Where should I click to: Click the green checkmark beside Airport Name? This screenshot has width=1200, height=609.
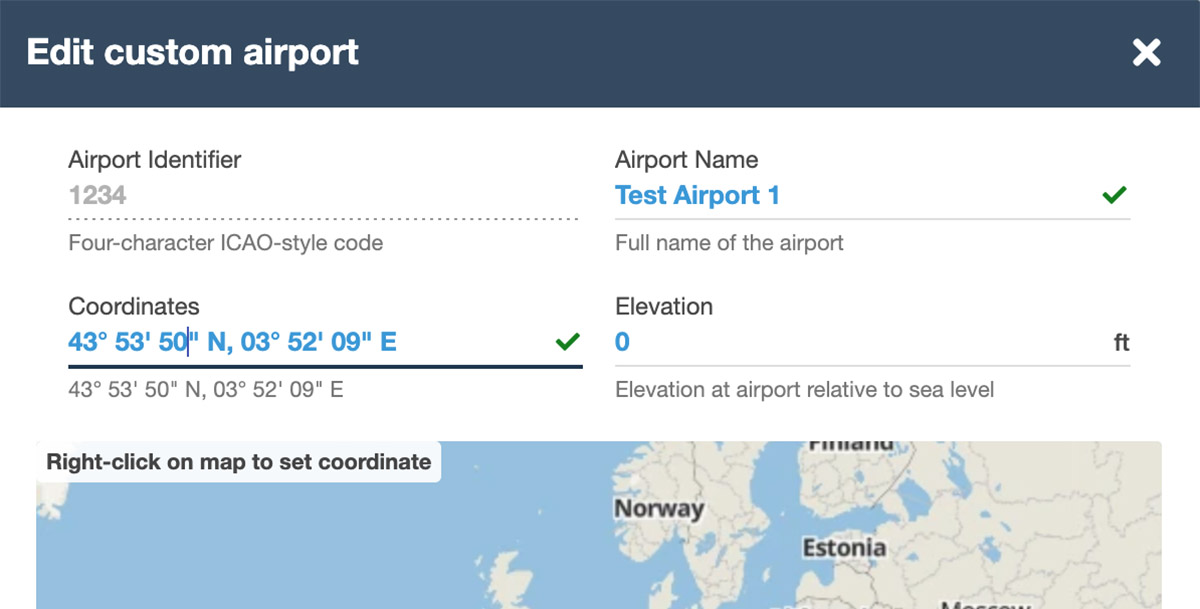point(1114,195)
